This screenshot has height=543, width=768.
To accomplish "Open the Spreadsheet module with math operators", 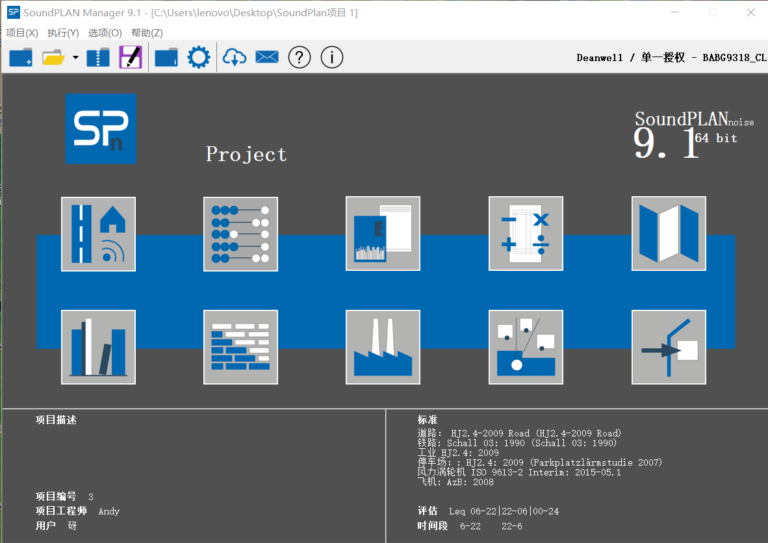I will (x=526, y=234).
